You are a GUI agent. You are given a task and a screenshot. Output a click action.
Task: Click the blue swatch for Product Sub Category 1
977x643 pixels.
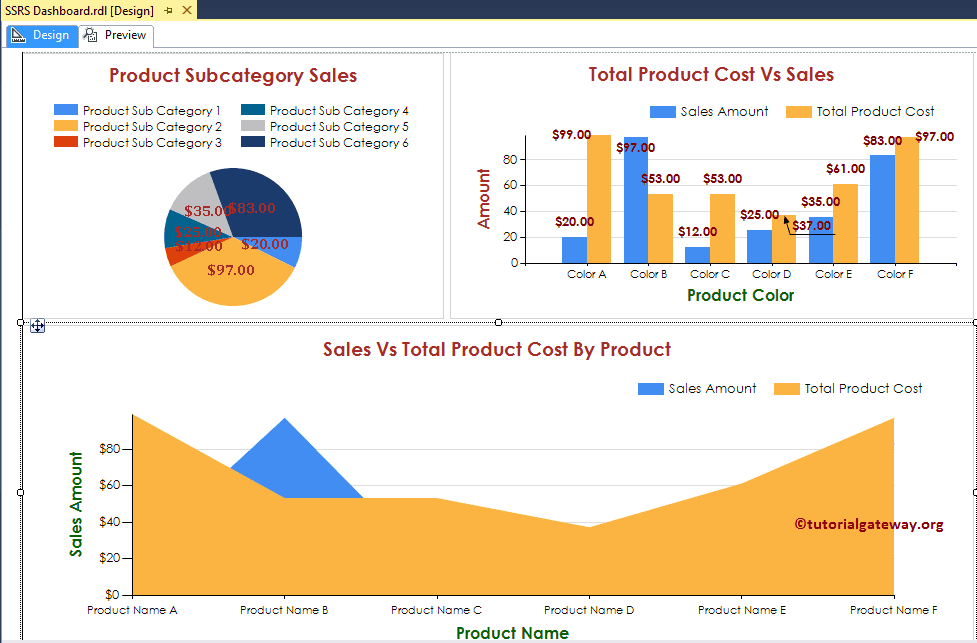66,110
